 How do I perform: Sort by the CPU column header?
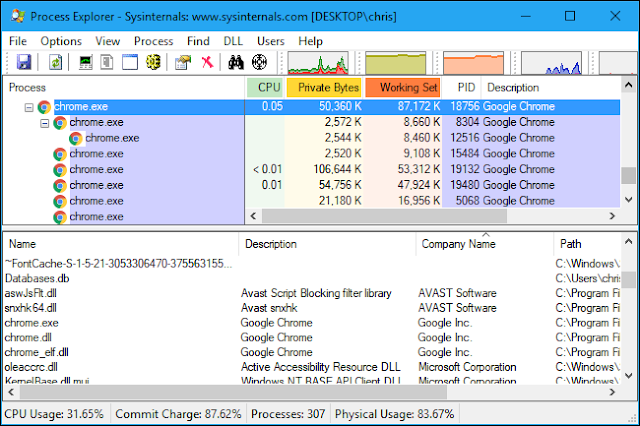265,87
